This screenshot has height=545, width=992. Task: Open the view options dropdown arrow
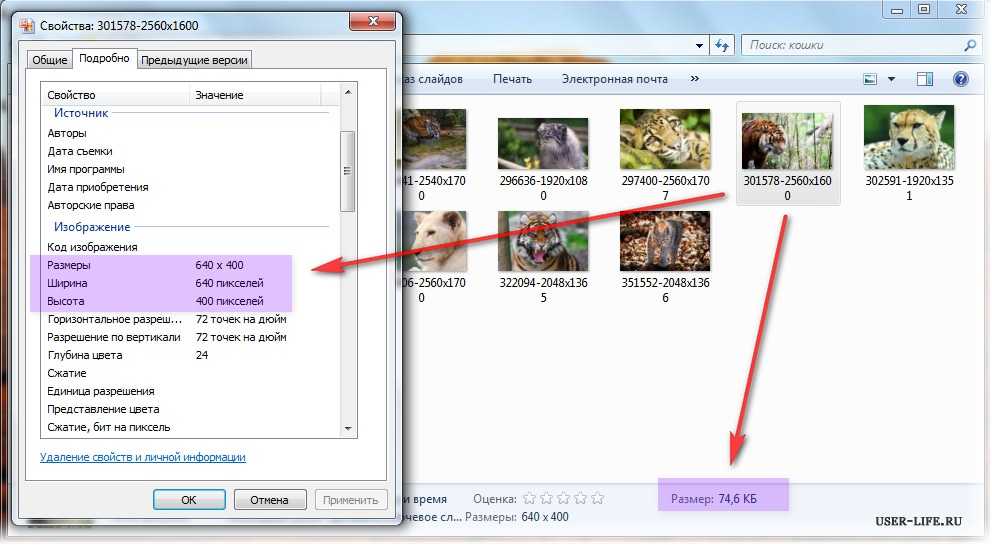pyautogui.click(x=891, y=80)
